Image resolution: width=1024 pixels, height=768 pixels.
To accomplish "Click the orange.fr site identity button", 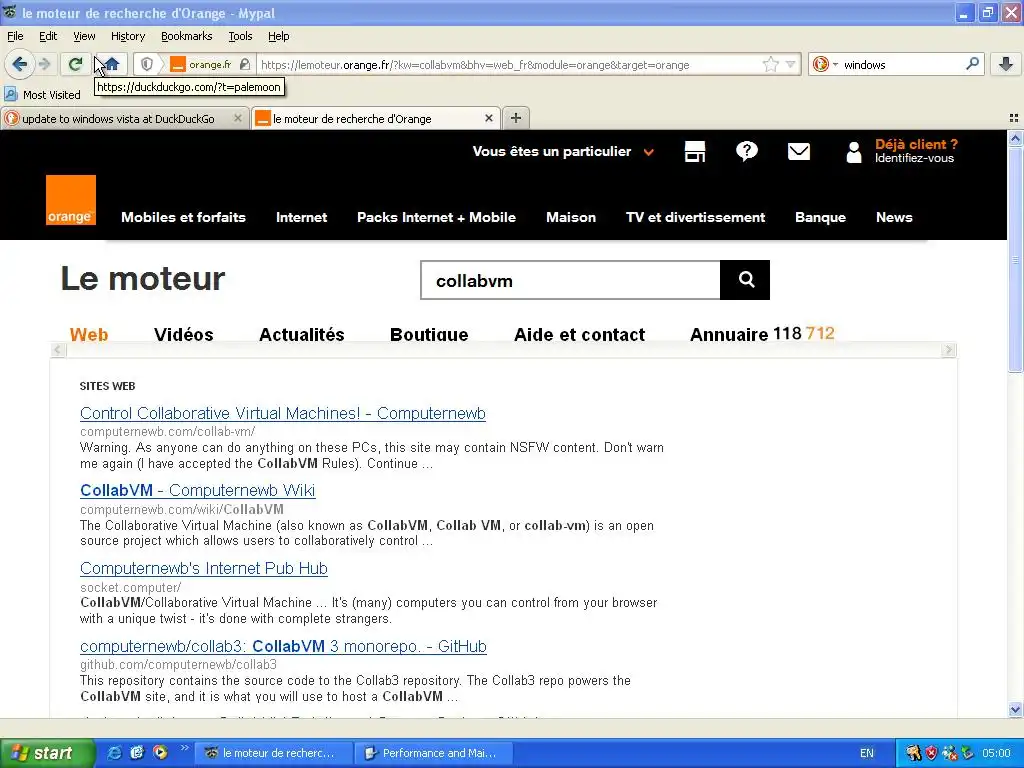I will 201,64.
